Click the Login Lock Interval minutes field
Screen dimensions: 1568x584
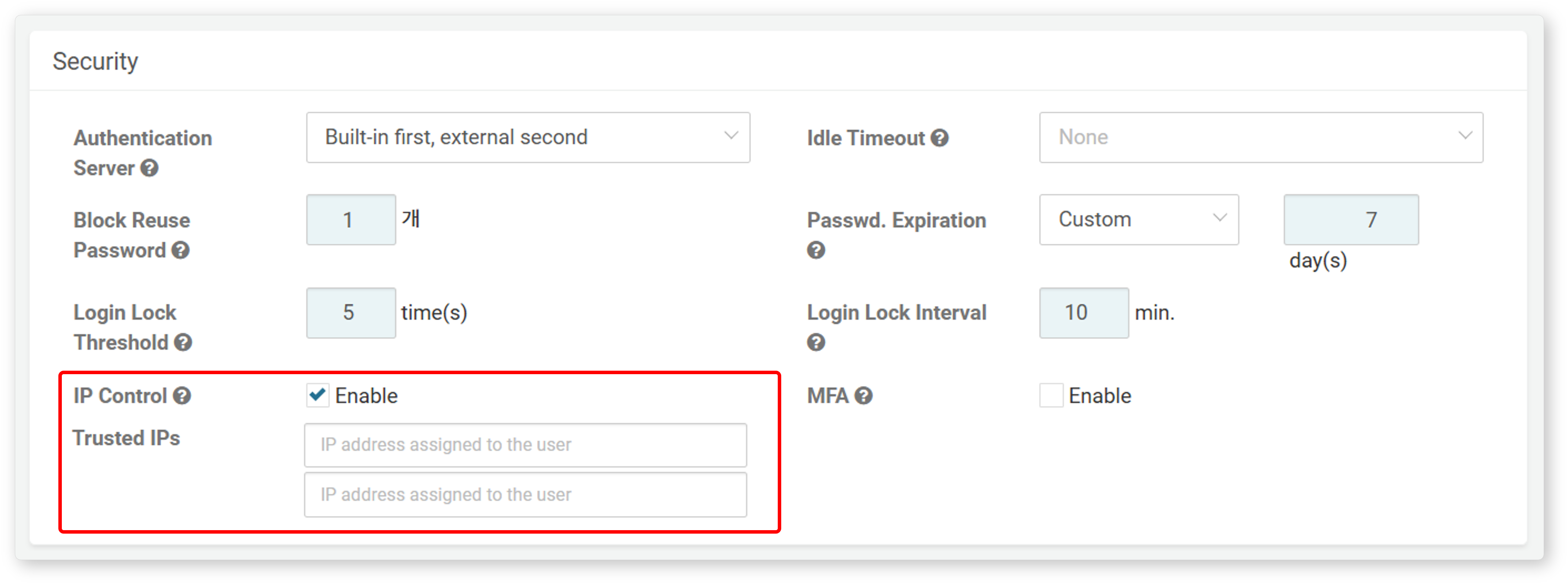(x=1083, y=313)
